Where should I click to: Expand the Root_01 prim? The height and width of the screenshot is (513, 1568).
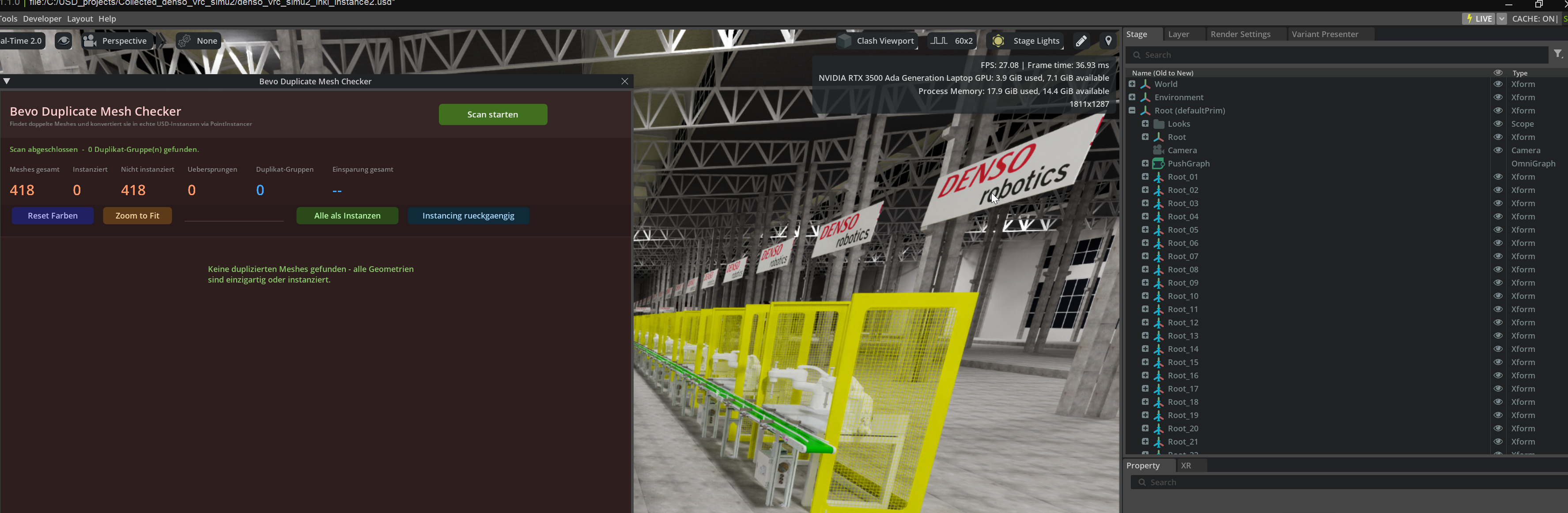[1145, 177]
